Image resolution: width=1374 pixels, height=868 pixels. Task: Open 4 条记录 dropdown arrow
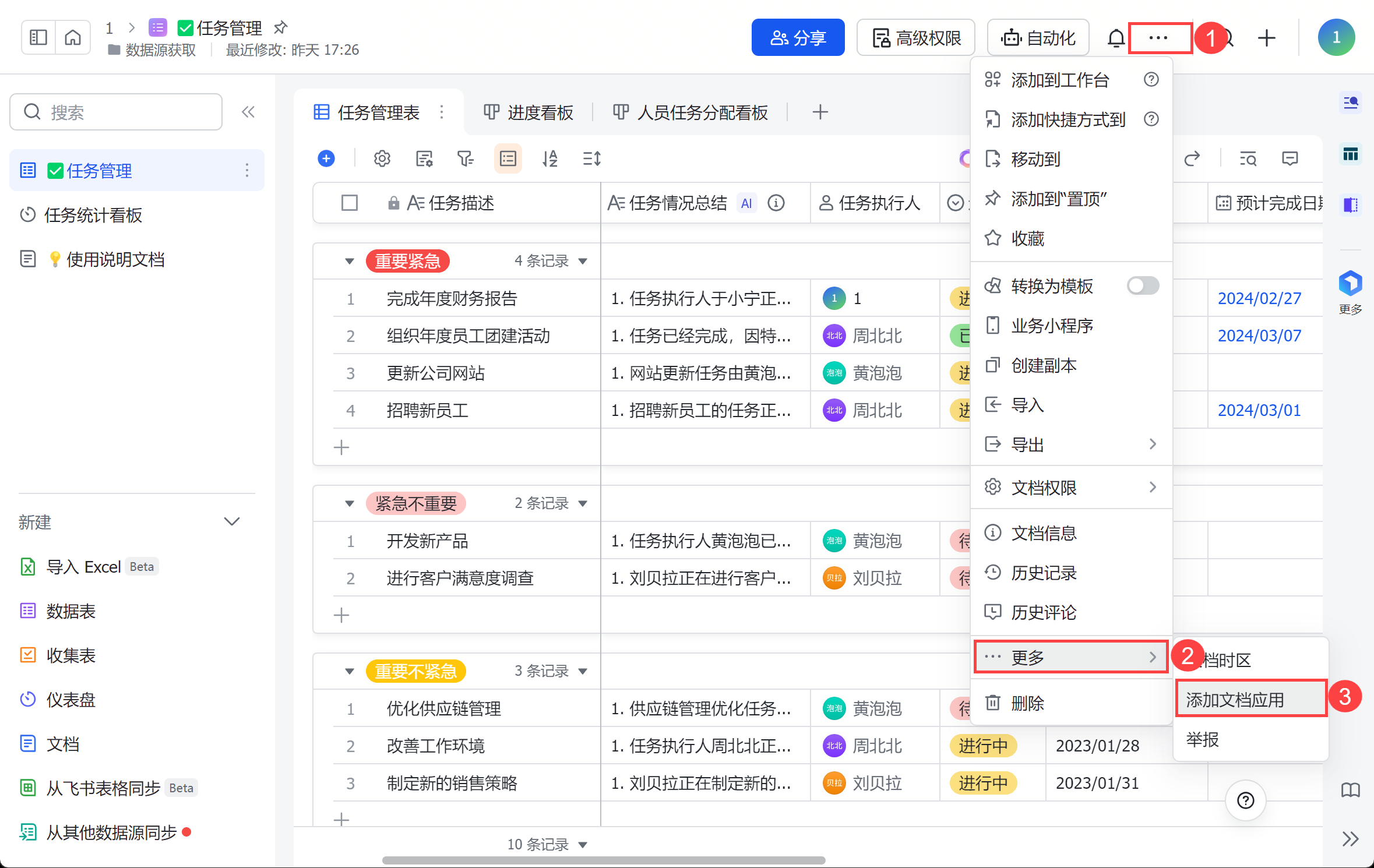coord(583,261)
